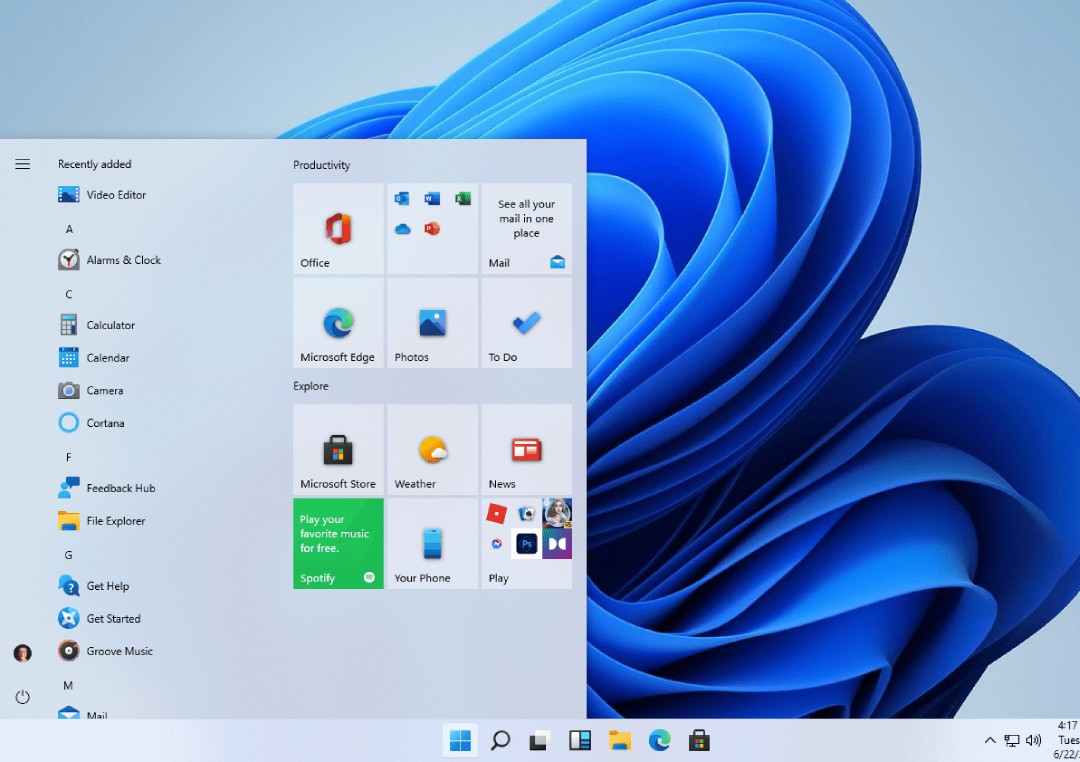Open Cortana from app list
This screenshot has height=762, width=1080.
91,423
